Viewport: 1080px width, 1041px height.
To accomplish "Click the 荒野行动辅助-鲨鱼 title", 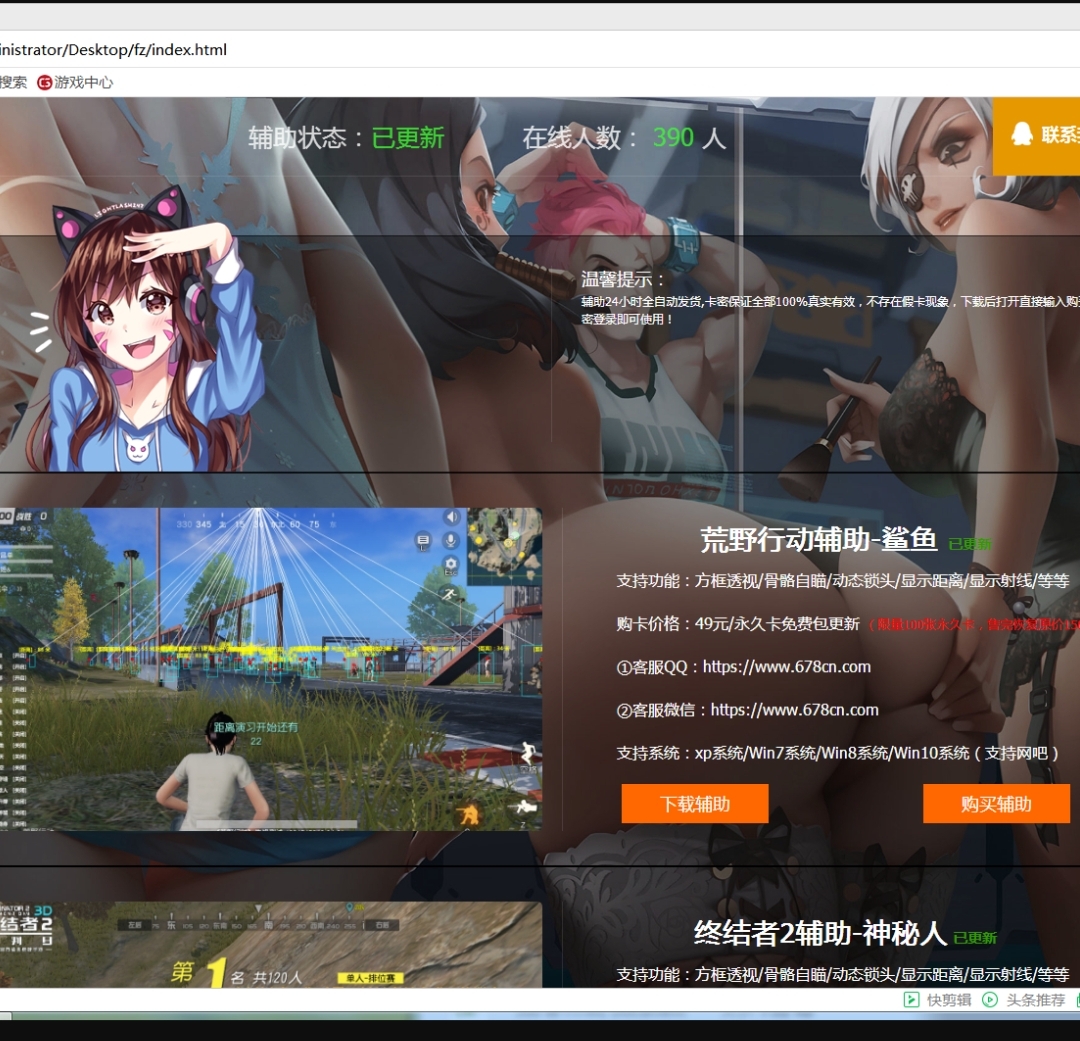I will (818, 539).
